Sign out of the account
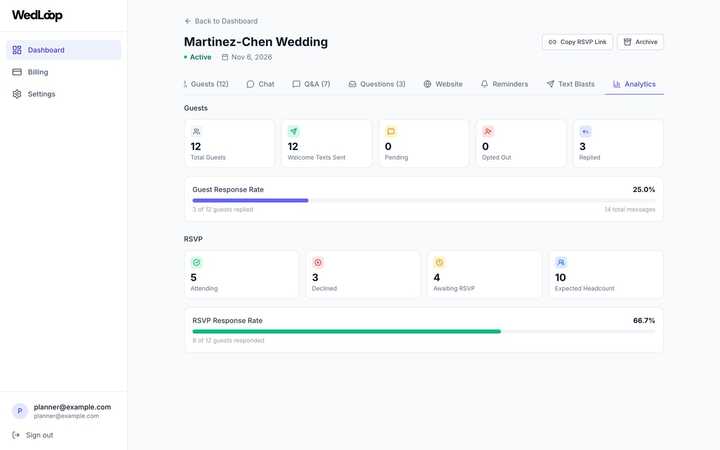 tap(33, 435)
